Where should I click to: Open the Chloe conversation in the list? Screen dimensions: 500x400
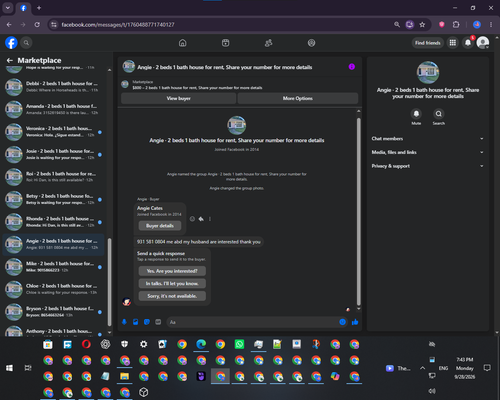click(53, 289)
